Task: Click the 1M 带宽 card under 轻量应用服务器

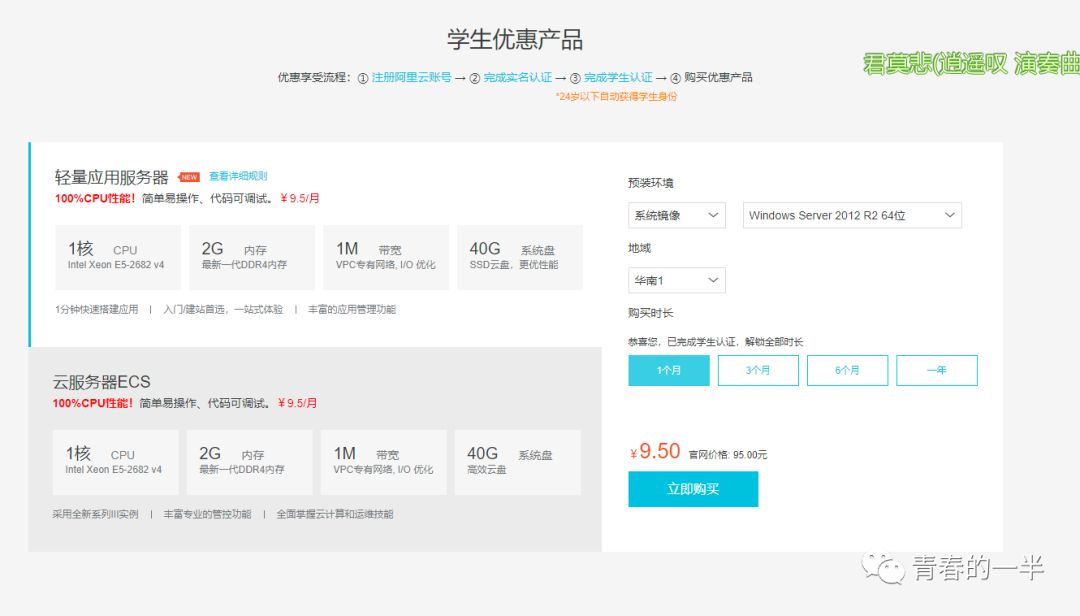Action: [x=386, y=257]
